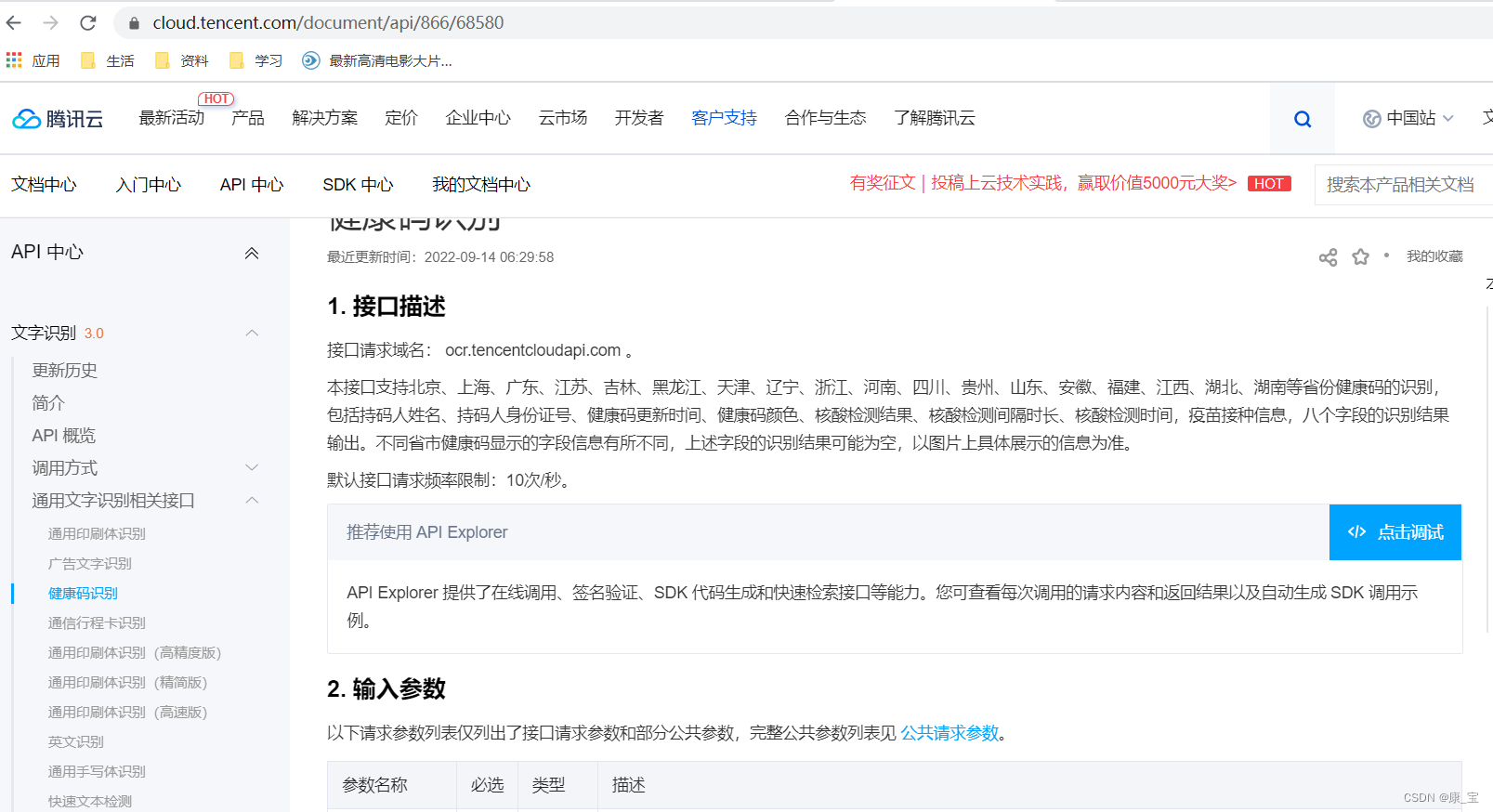
Task: Open the 企业中心 menu
Action: [x=478, y=118]
